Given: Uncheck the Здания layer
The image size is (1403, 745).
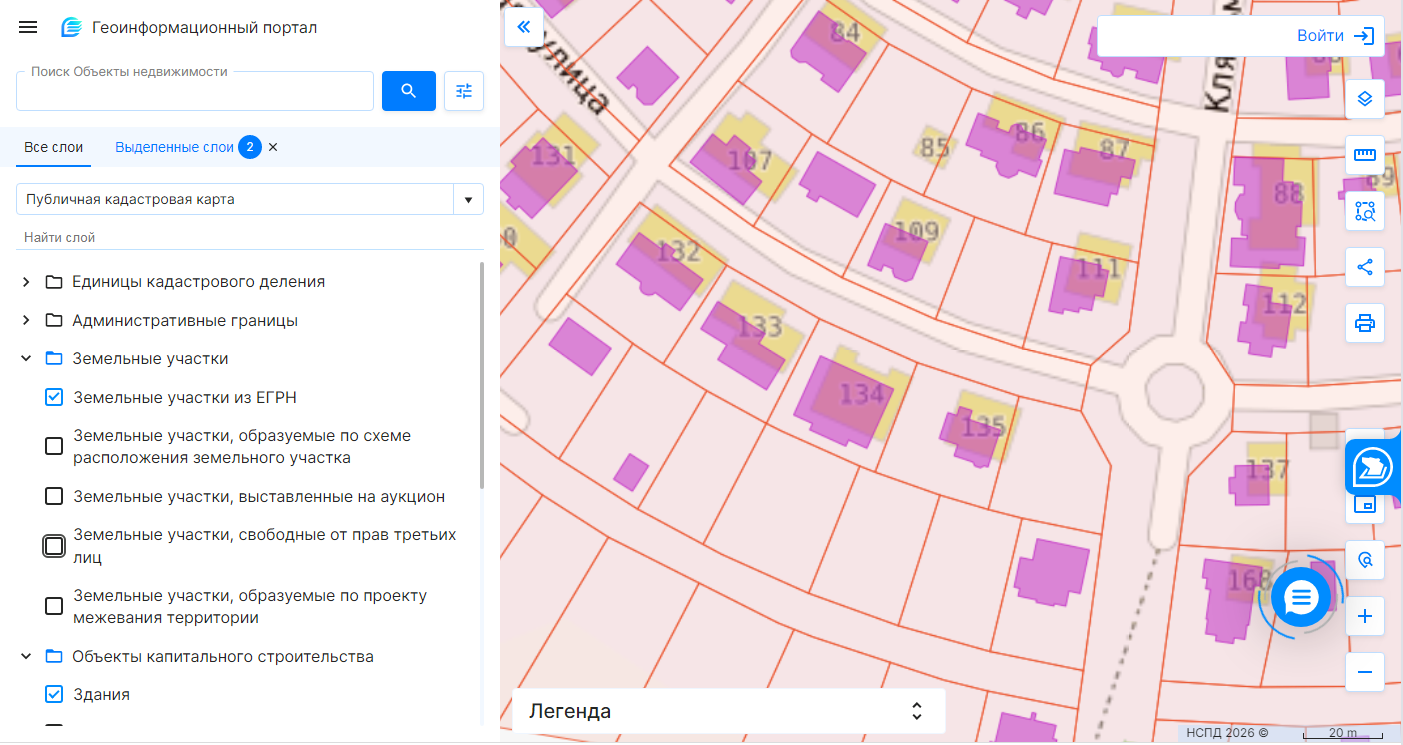Looking at the screenshot, I should pyautogui.click(x=55, y=695).
